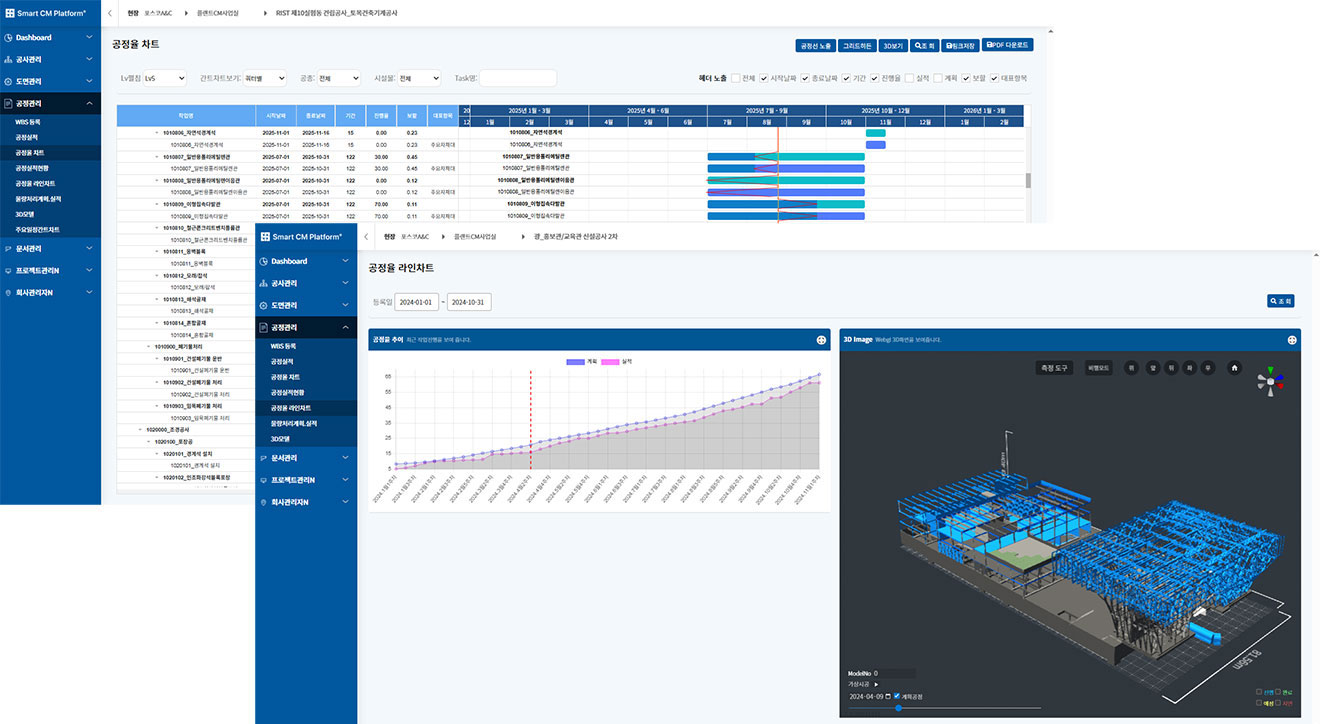The width and height of the screenshot is (1320, 724).
Task: Click the Smart CM Platform logo icon
Action: pos(10,14)
